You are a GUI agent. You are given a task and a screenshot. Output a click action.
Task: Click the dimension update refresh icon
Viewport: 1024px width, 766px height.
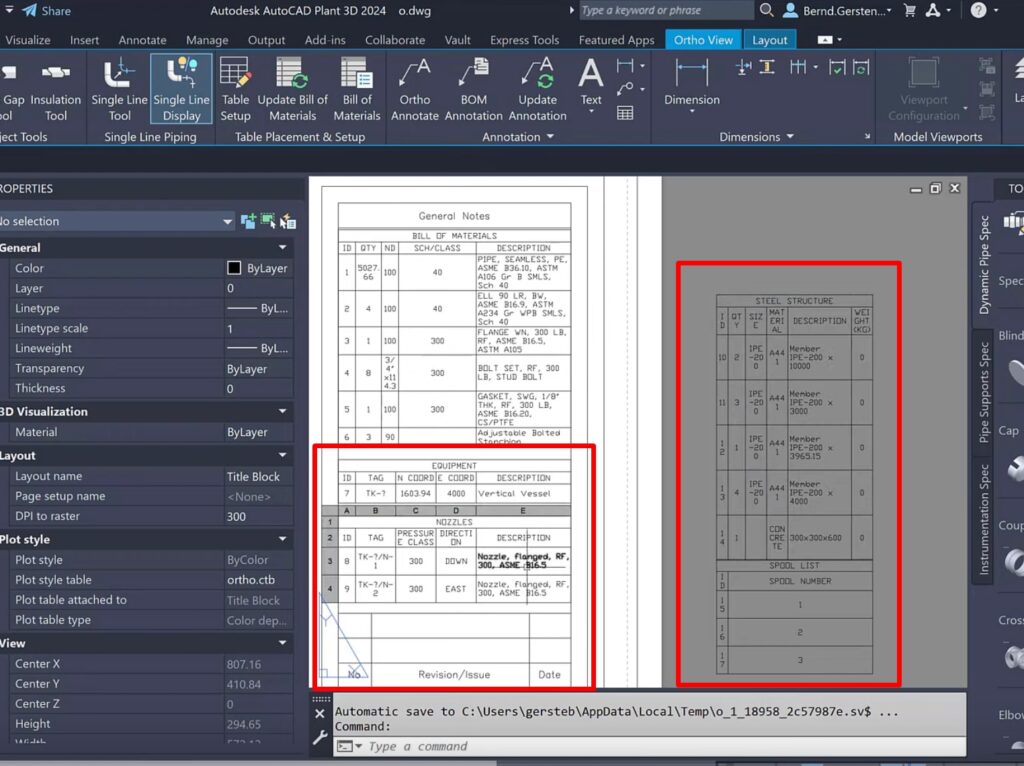(861, 67)
